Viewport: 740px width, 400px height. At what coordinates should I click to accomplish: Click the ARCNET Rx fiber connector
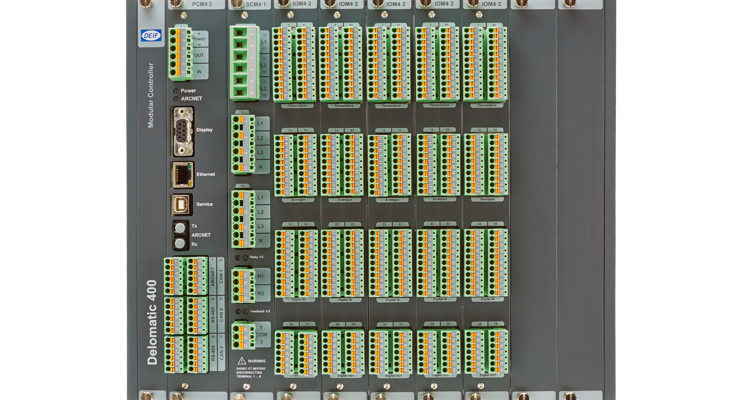coord(179,243)
